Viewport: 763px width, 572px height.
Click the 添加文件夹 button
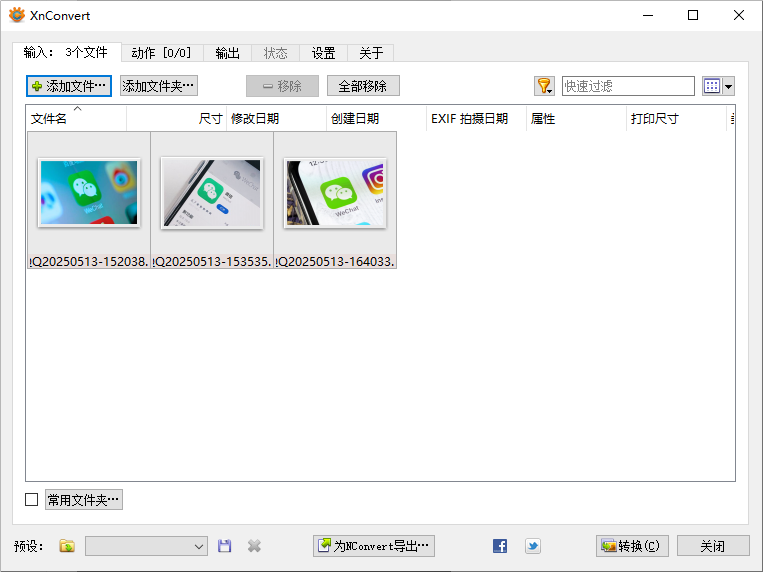159,86
